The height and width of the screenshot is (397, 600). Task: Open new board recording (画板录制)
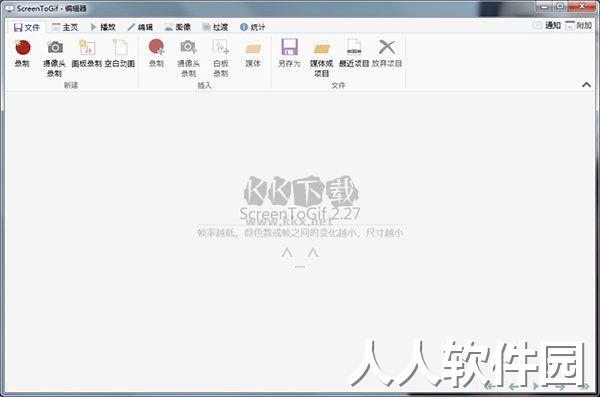click(87, 53)
